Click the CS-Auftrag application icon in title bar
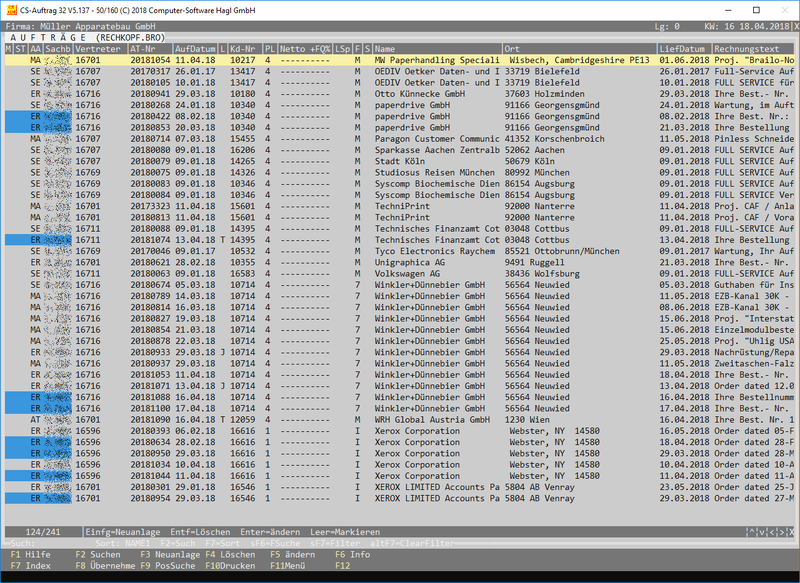Screen dimensions: 800x583 coord(9,8)
